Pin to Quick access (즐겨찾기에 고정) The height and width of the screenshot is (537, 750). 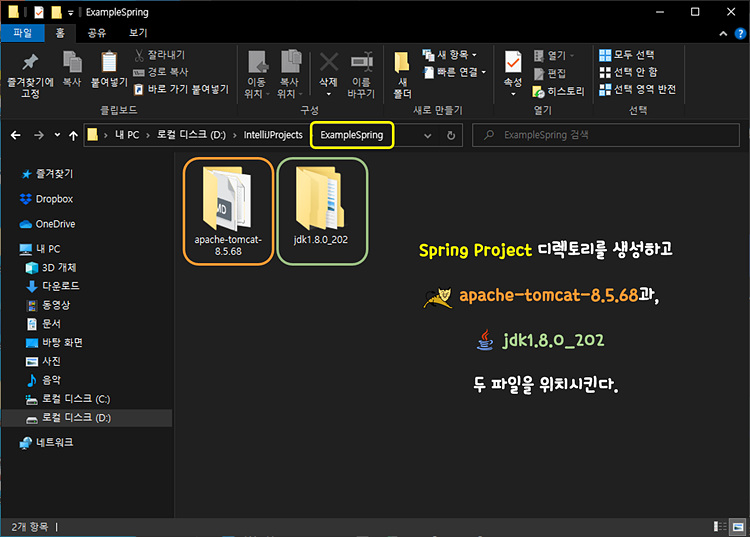click(30, 74)
